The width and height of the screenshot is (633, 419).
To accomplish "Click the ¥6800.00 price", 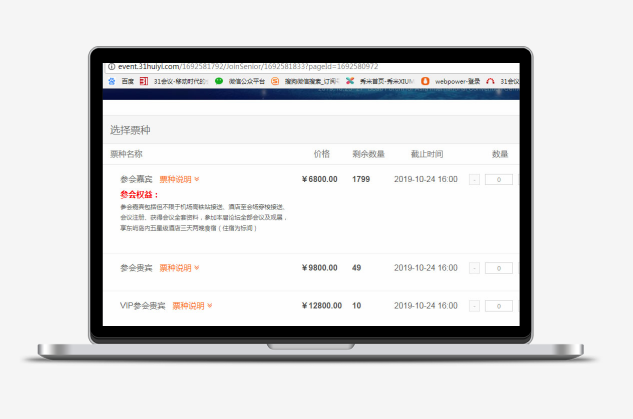I will point(319,179).
